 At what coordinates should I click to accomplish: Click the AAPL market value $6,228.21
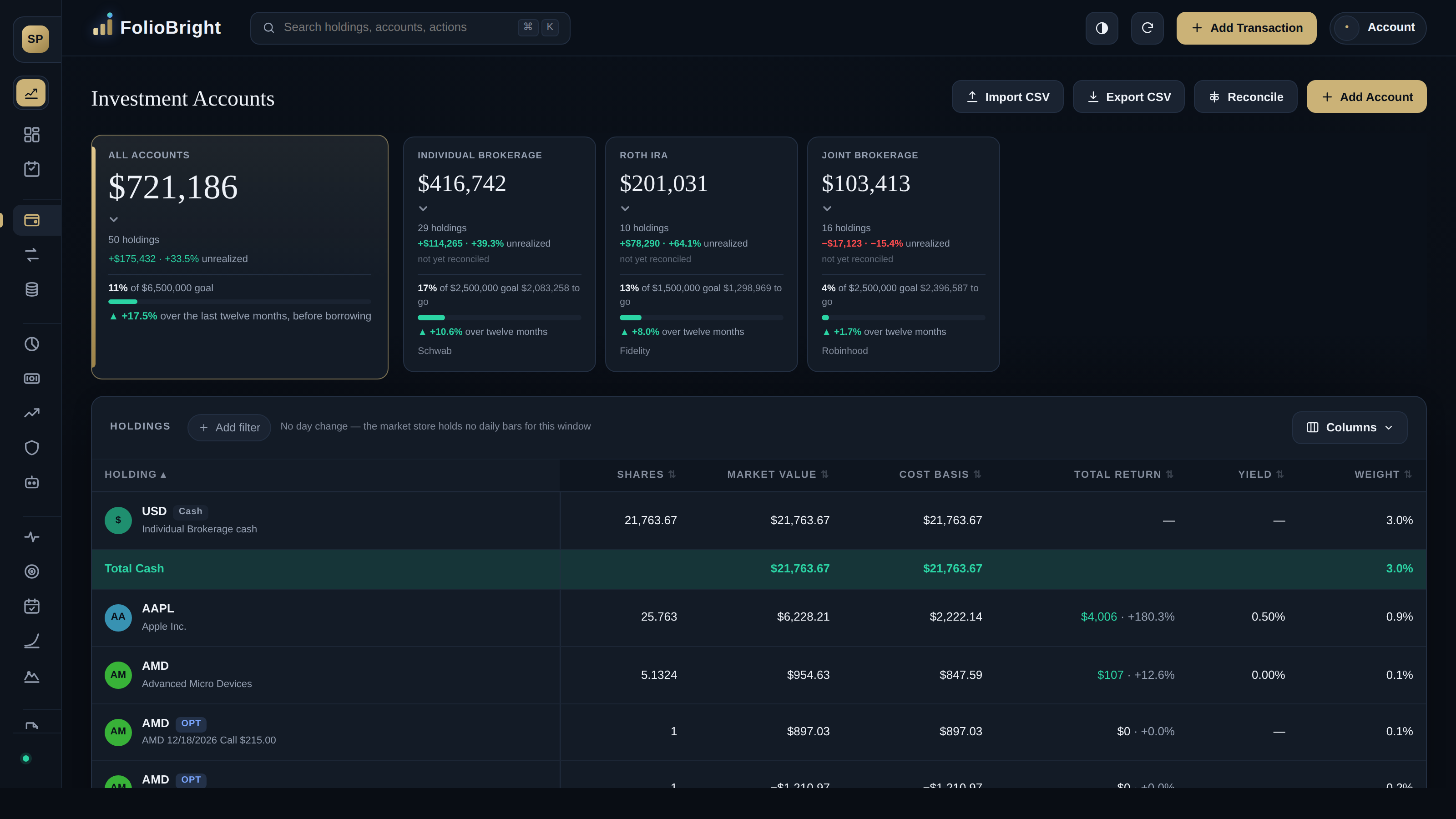click(x=803, y=617)
